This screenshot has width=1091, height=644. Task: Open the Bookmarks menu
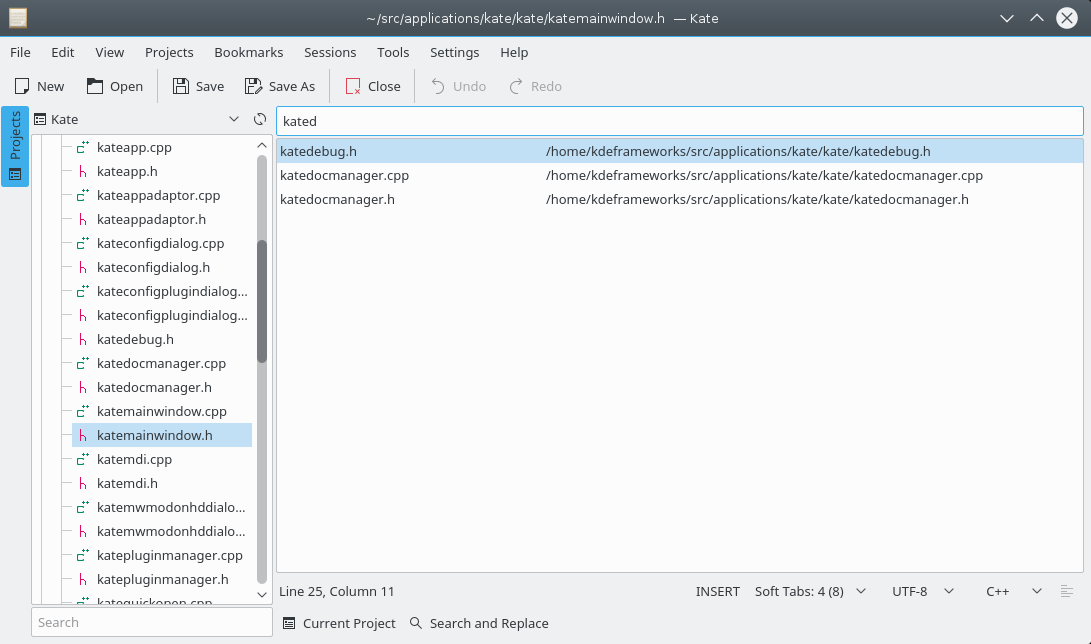248,52
